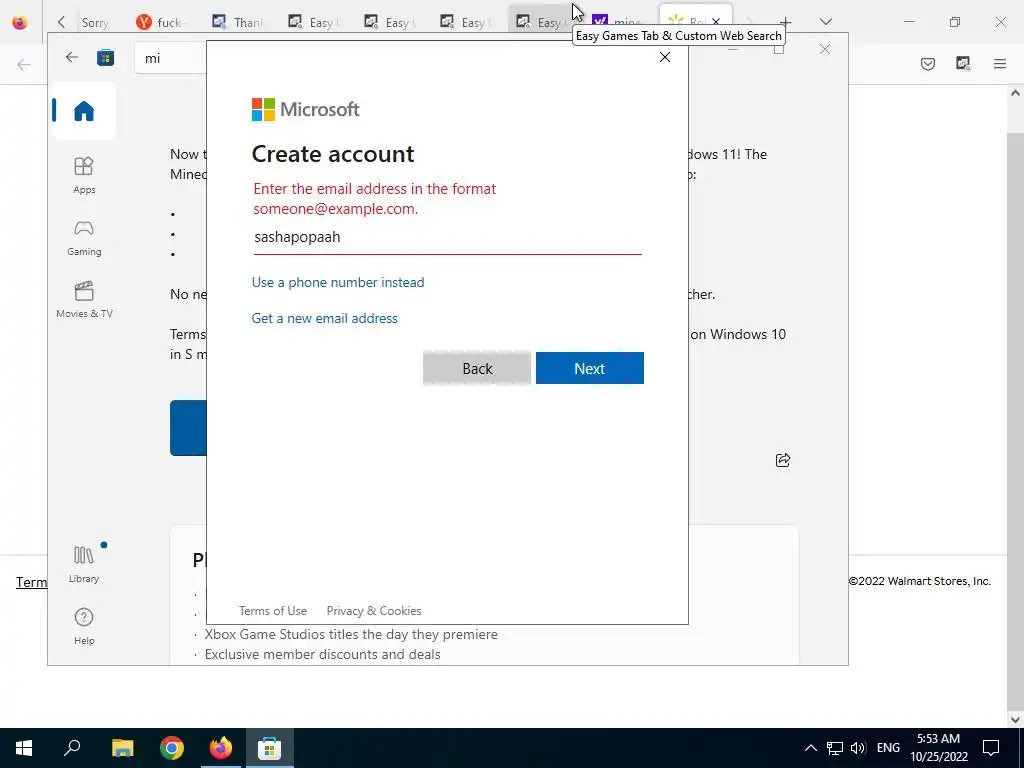The height and width of the screenshot is (768, 1024).
Task: Click the Next button
Action: pos(590,368)
